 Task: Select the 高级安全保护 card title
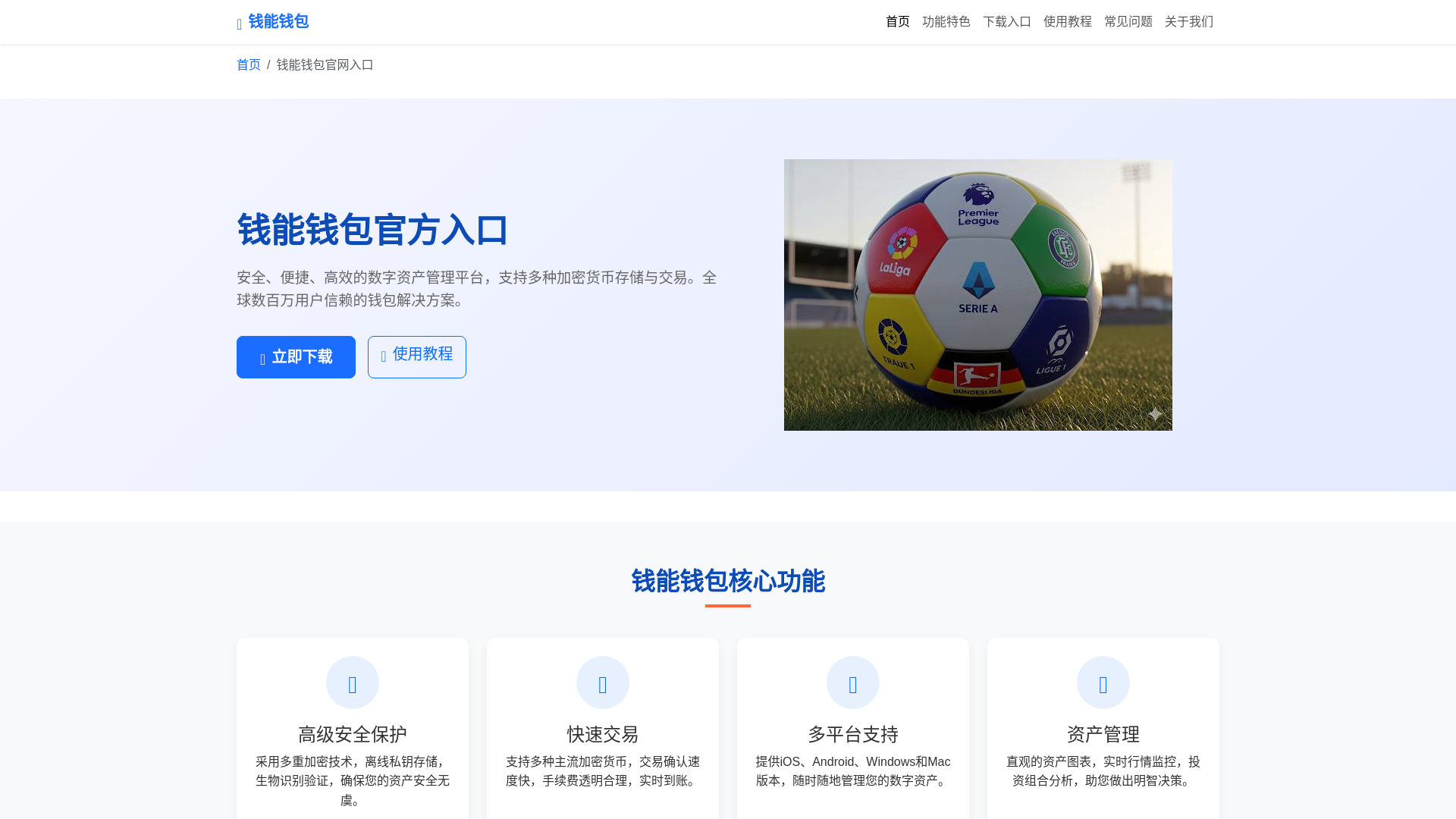click(353, 734)
